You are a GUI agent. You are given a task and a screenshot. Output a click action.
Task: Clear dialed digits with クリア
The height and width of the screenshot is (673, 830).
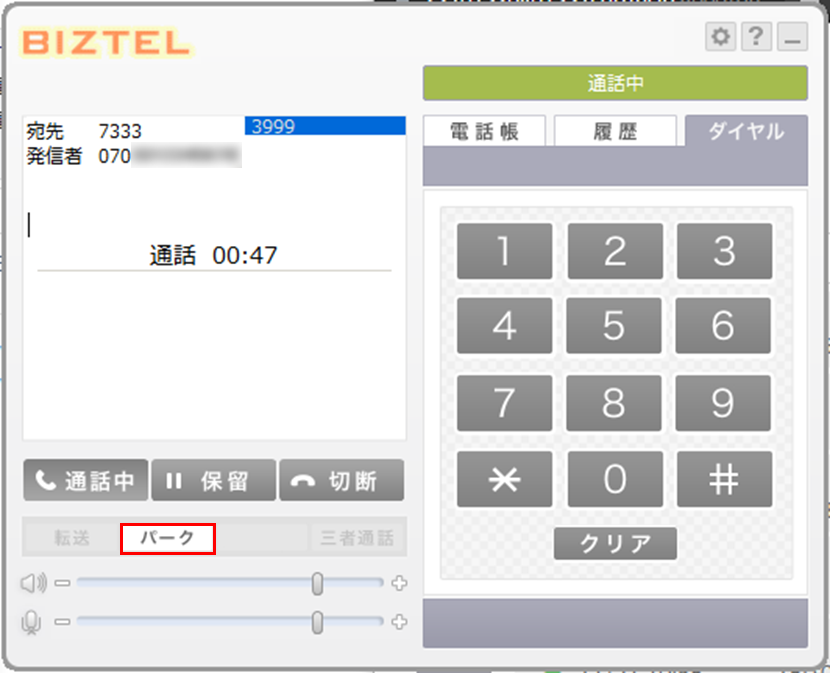click(x=615, y=543)
